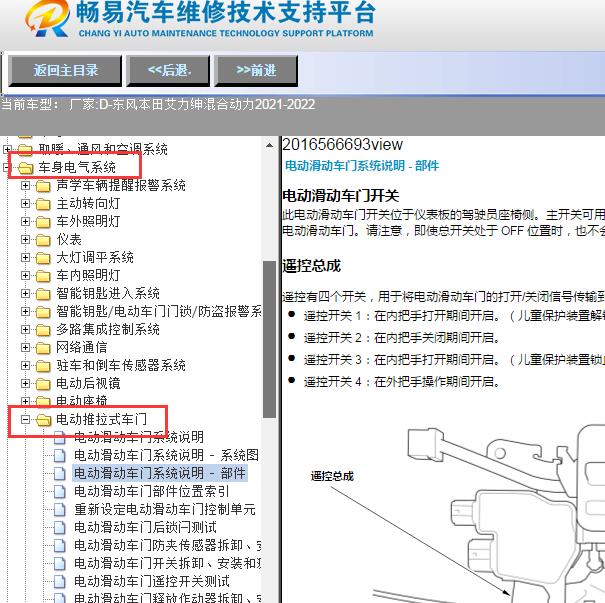This screenshot has width=605, height=603.
Task: Go forward with the >>前进 button
Action: coord(256,71)
